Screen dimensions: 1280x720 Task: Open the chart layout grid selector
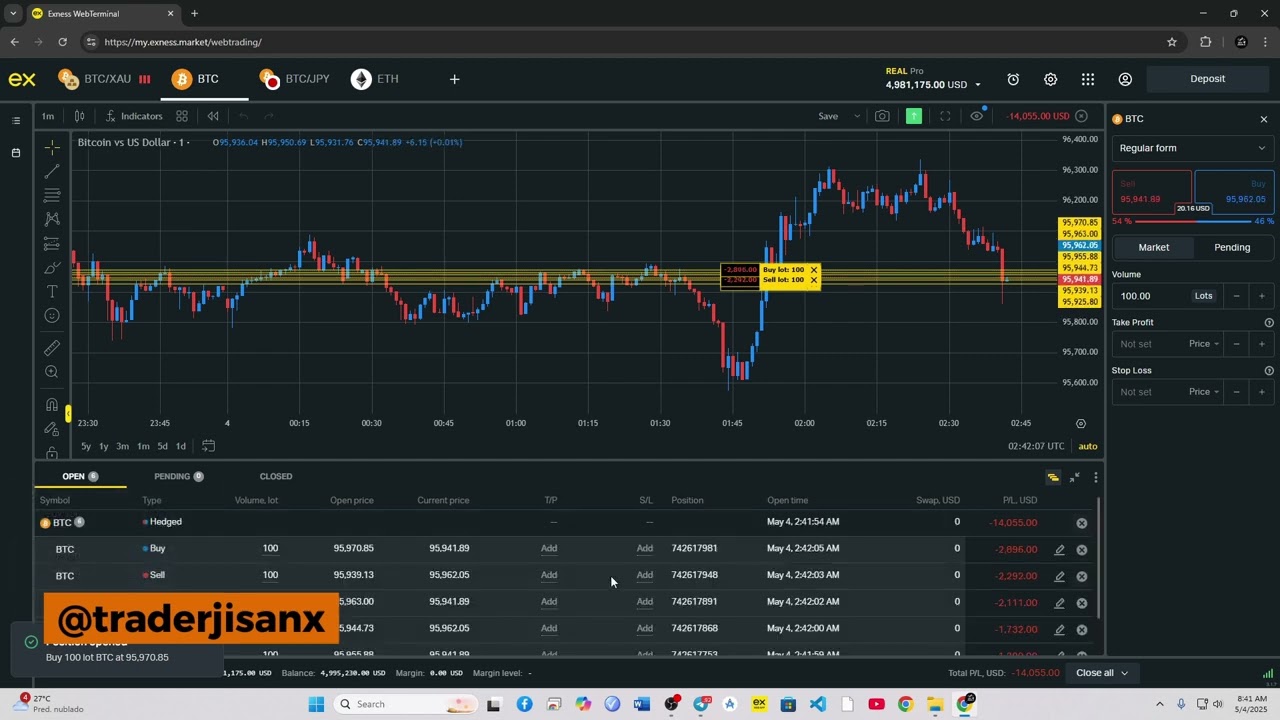point(182,116)
